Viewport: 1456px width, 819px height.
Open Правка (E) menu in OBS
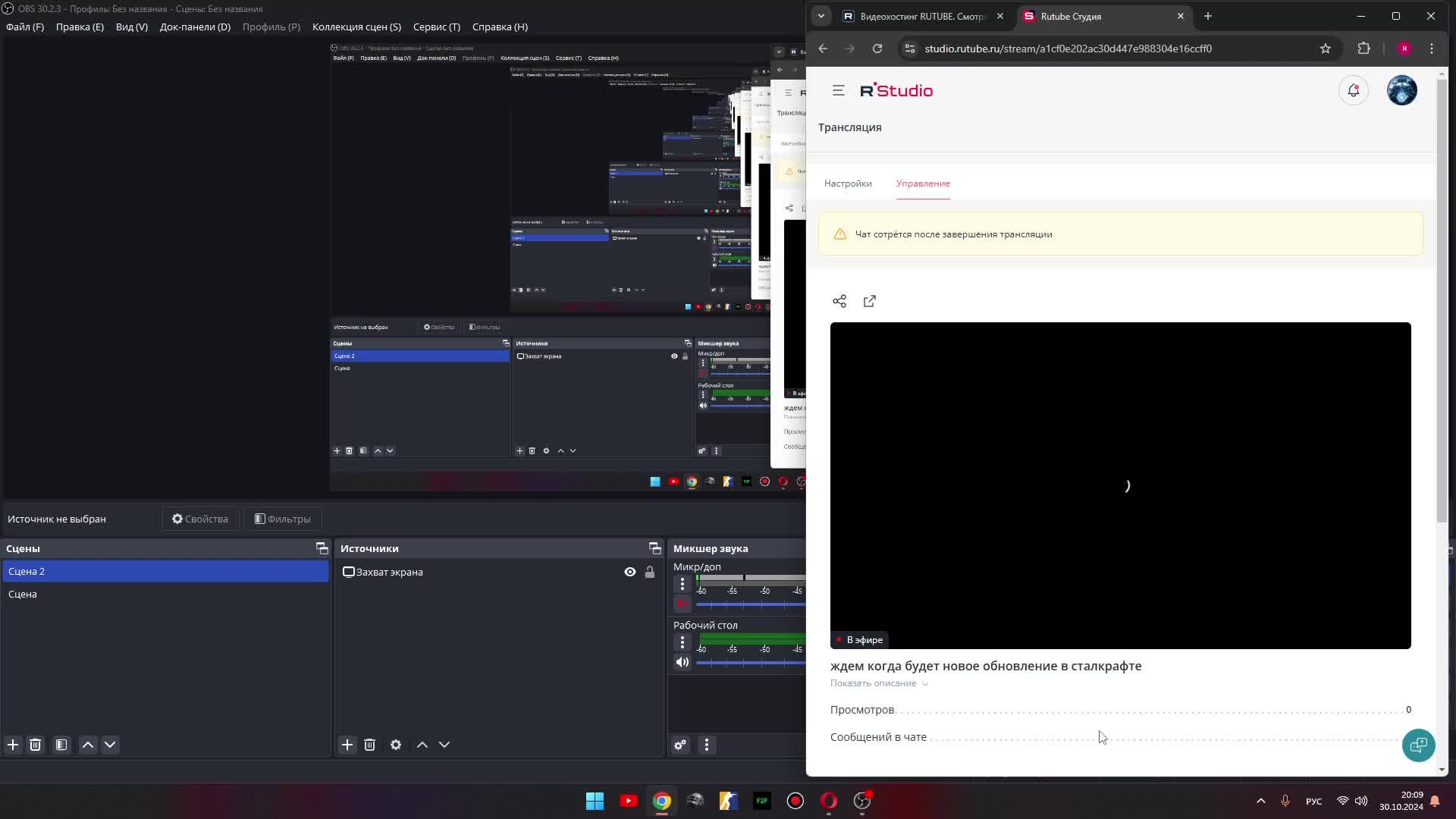80,27
